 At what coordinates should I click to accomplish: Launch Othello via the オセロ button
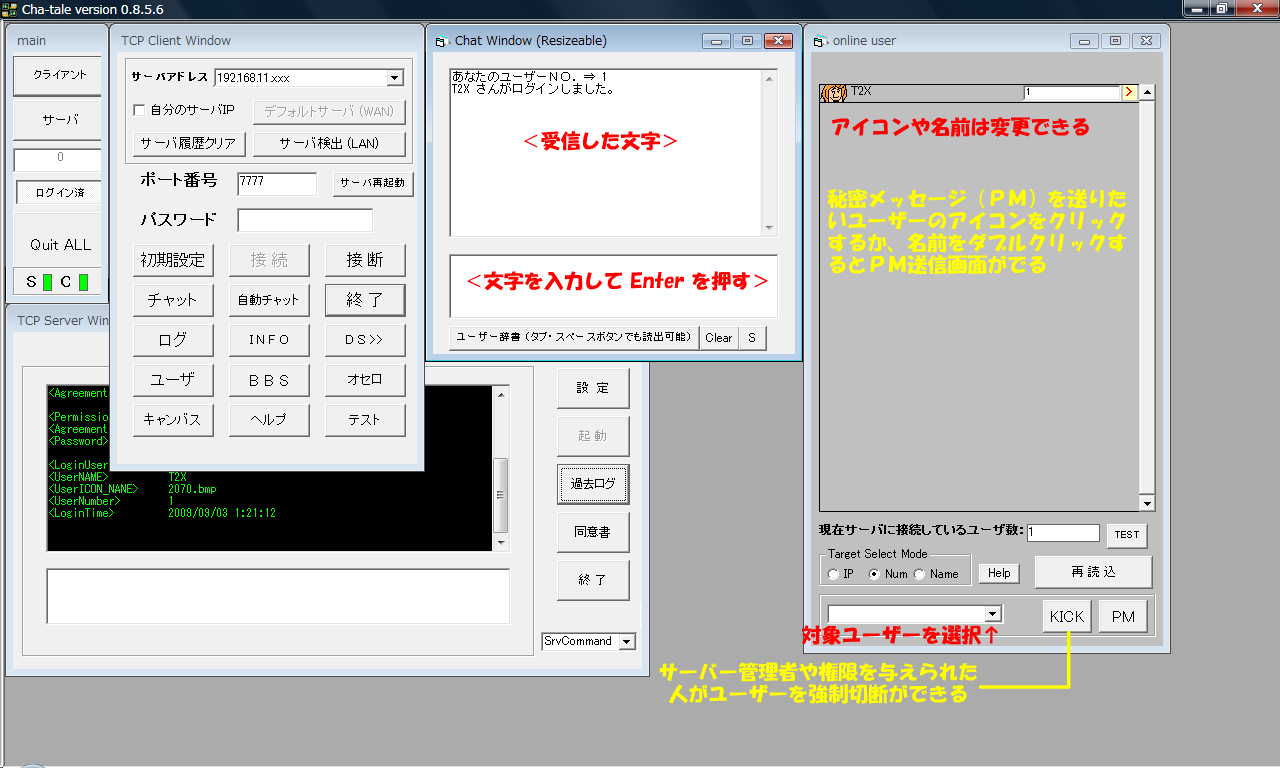[x=365, y=379]
